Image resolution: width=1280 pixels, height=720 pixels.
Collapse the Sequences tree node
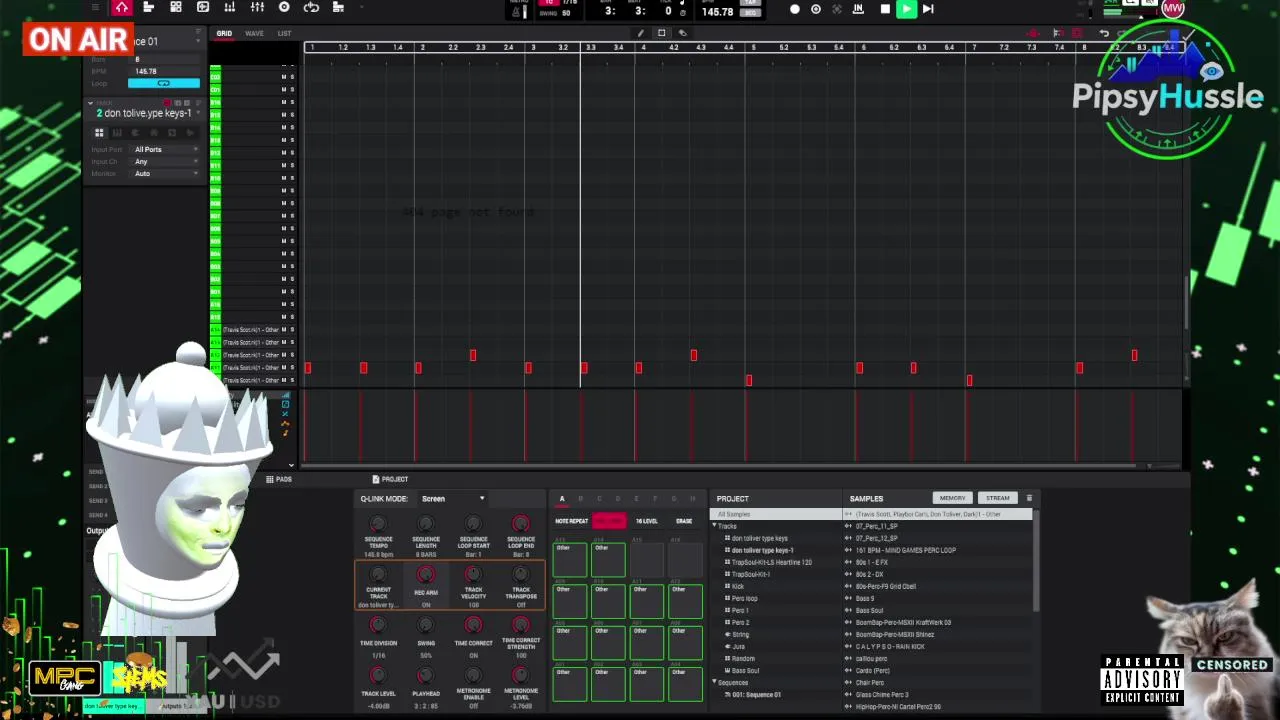[x=714, y=682]
